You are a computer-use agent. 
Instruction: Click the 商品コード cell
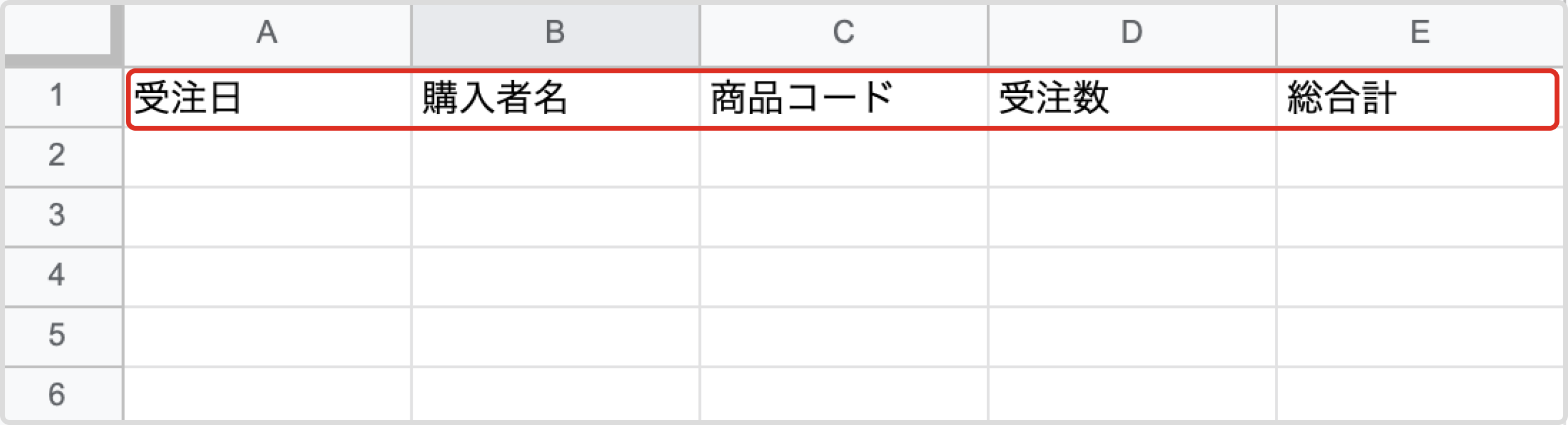click(x=843, y=98)
